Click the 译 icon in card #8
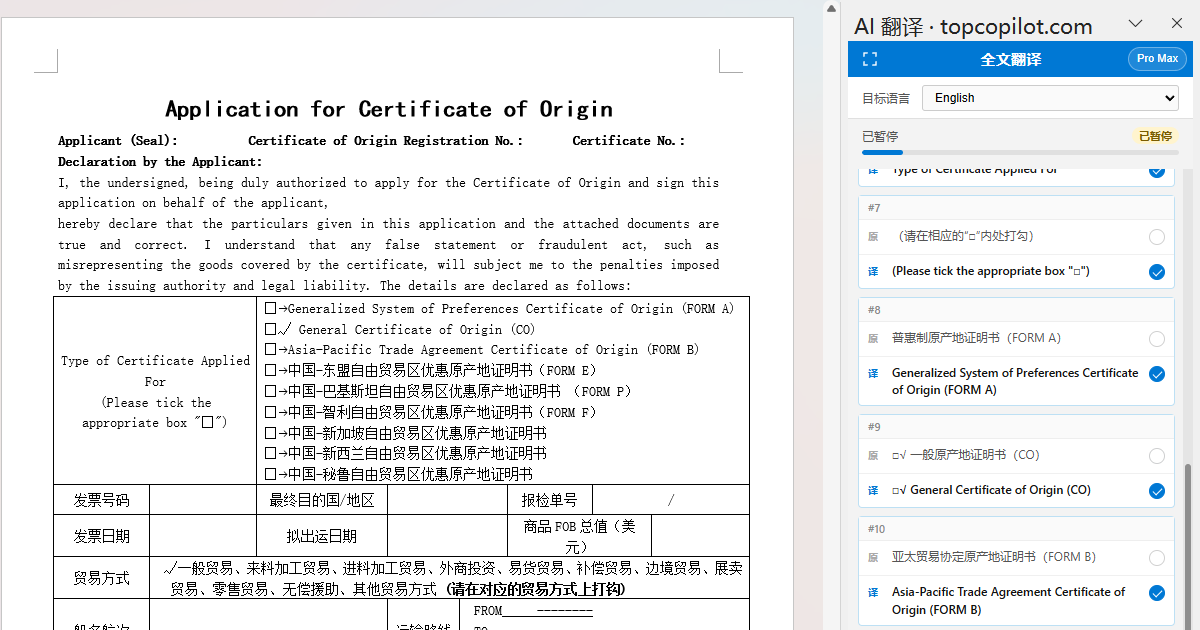Screen dimensions: 1200x630 (873, 373)
